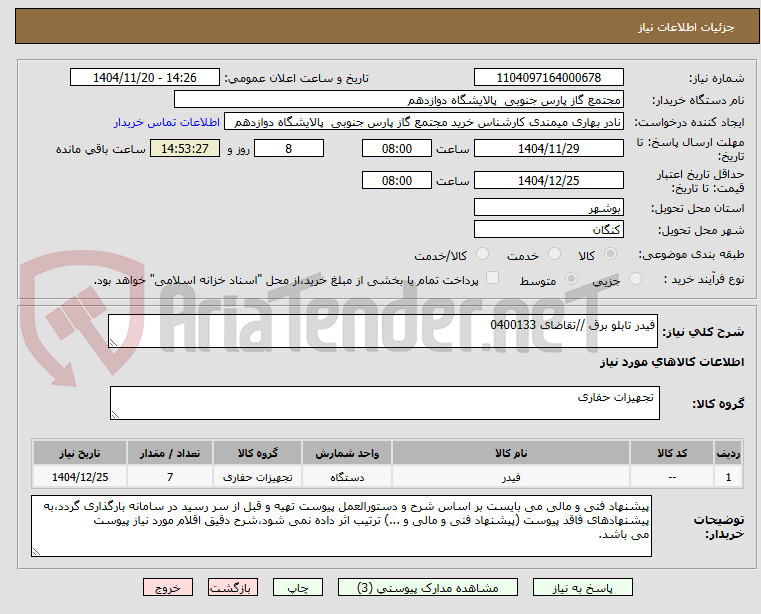Viewport: 761px width, 614px height.
Task: Click the city field کنگان
Action: point(548,230)
